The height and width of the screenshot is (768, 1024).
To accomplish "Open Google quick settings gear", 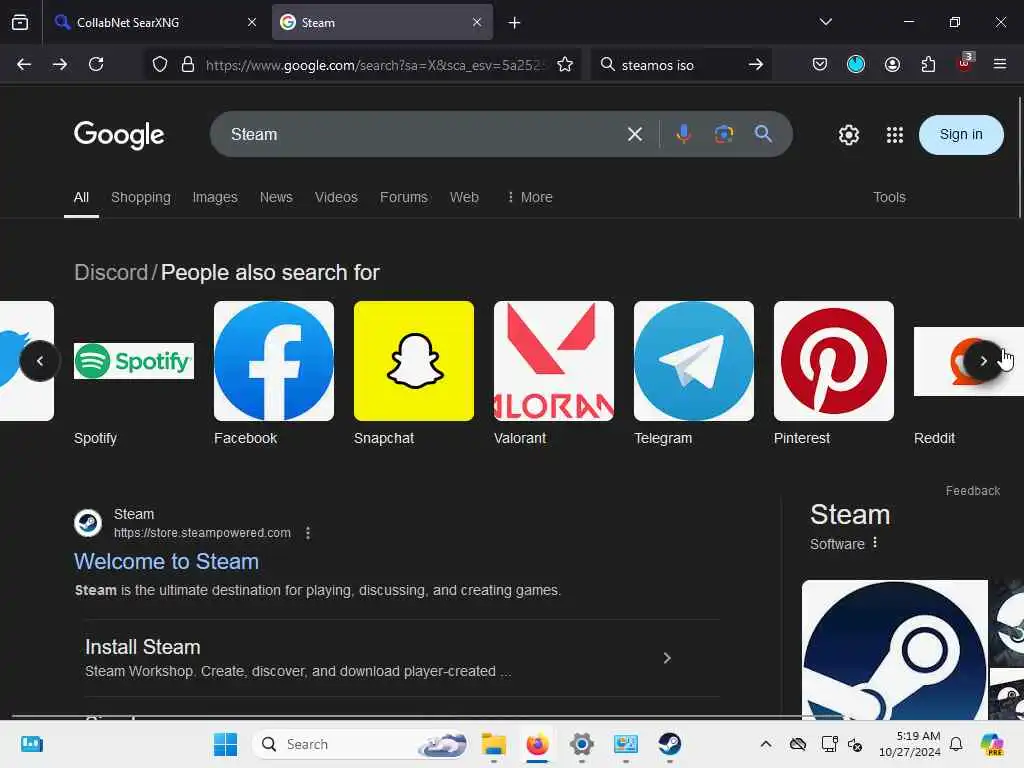I will [x=848, y=135].
